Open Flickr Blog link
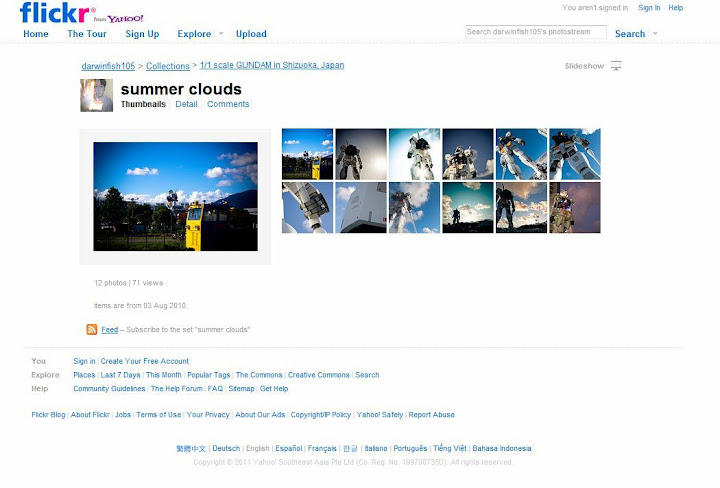Screen dimensions: 720x488 48,415
